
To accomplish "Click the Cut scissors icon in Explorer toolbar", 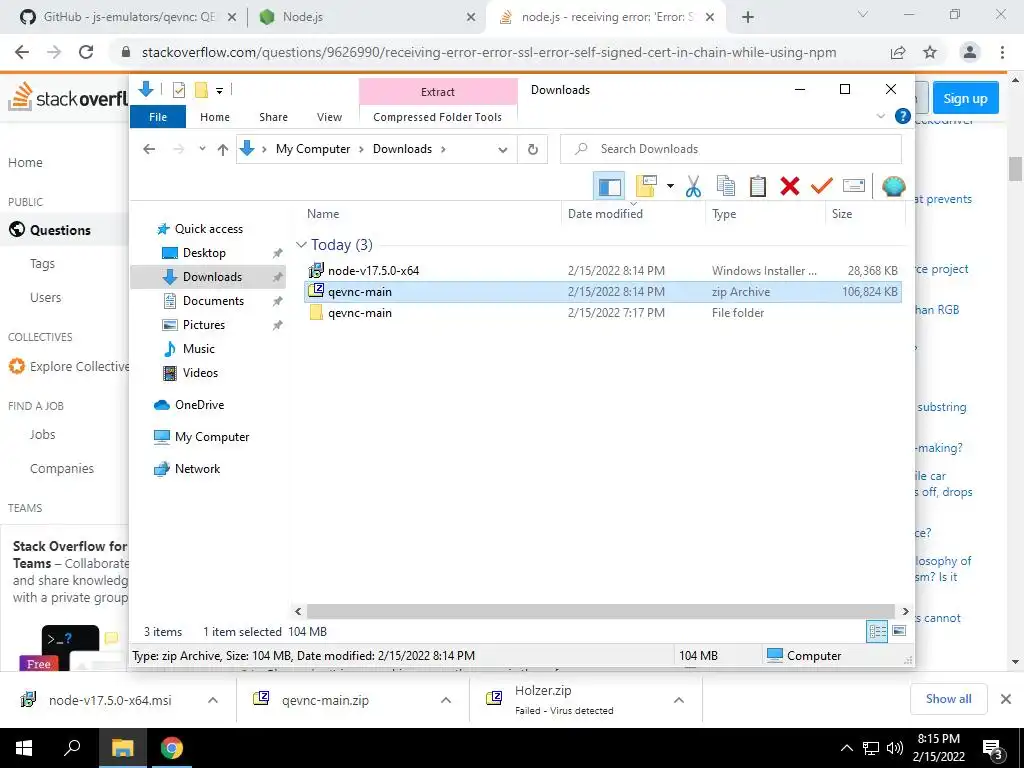I will [693, 186].
